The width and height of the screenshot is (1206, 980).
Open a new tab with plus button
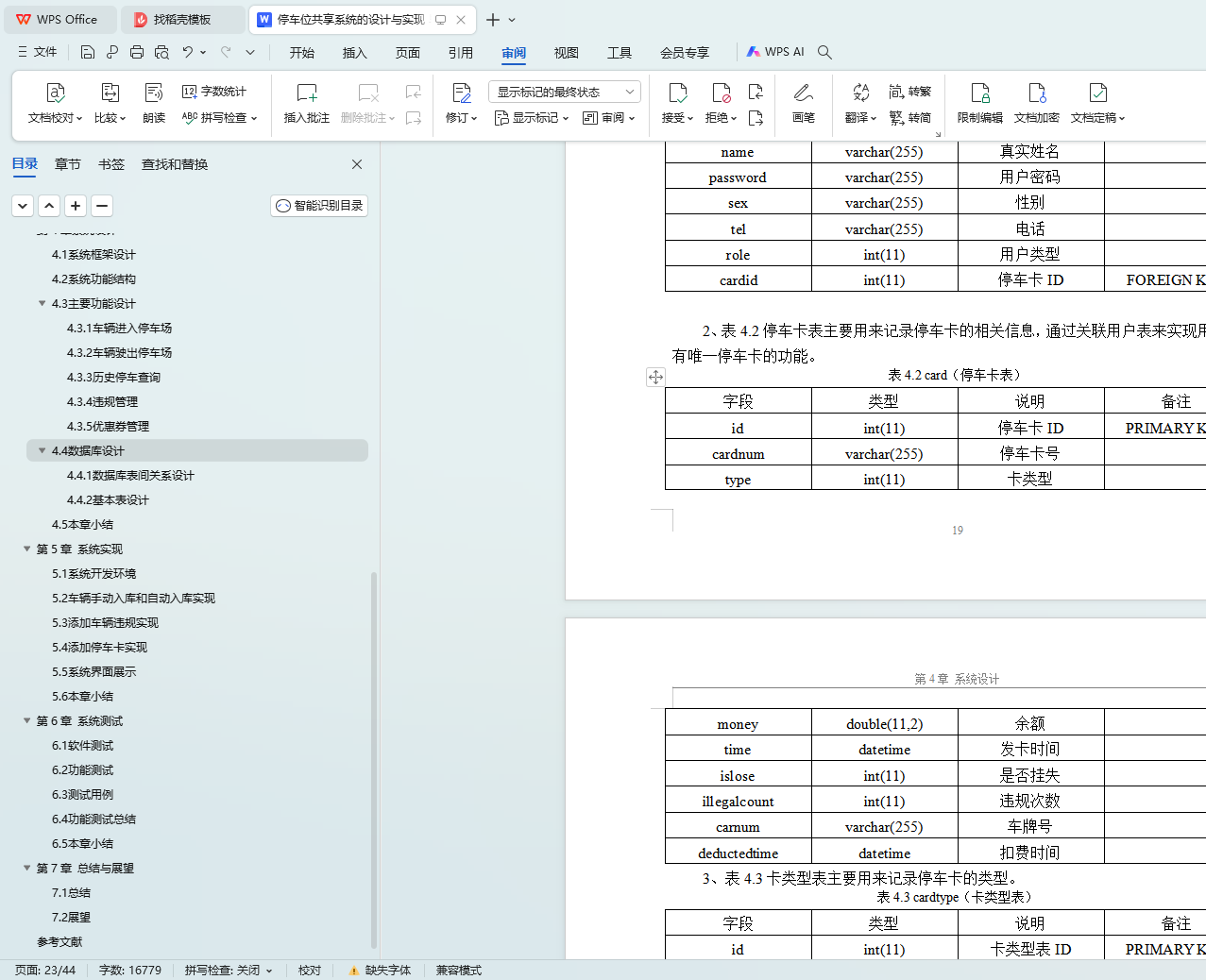click(493, 20)
